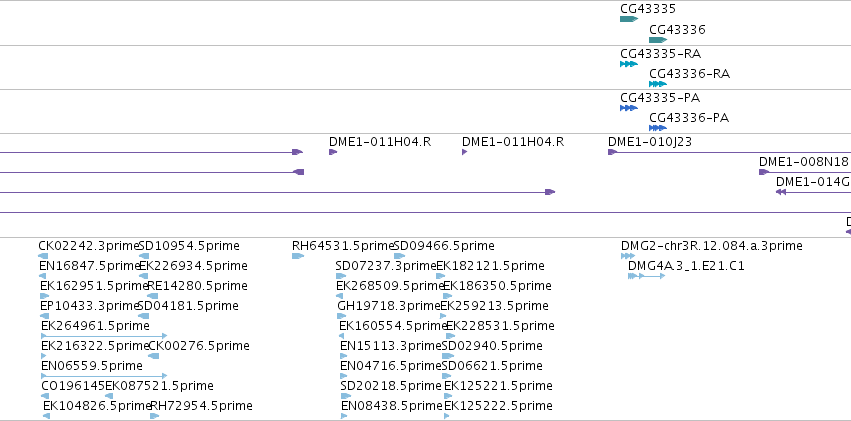Select the CG43335-RA transcript glyph
The width and height of the screenshot is (851, 421).
point(628,64)
